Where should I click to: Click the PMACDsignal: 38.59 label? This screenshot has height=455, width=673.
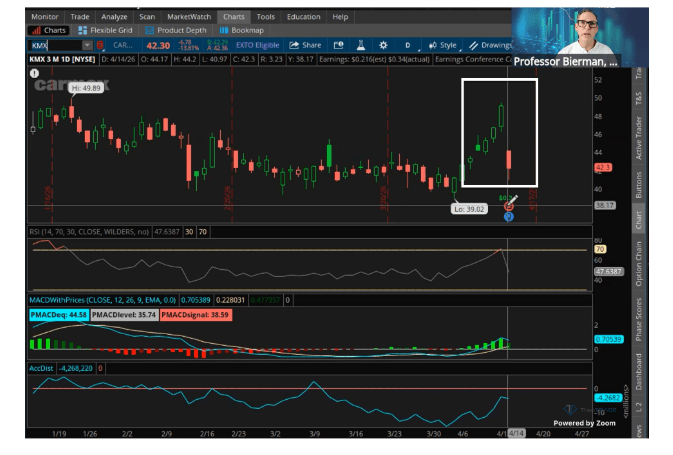(195, 315)
